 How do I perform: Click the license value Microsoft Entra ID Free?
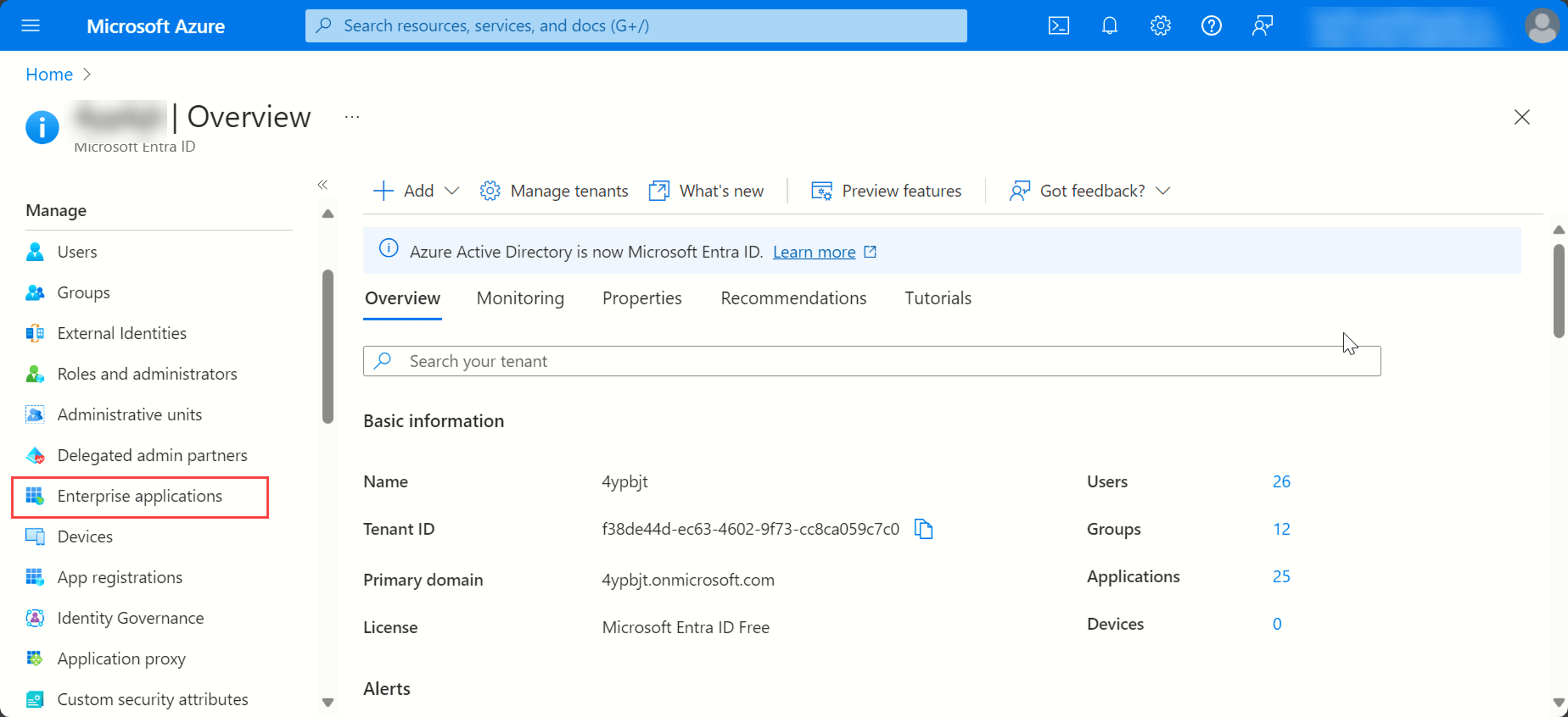click(x=686, y=627)
